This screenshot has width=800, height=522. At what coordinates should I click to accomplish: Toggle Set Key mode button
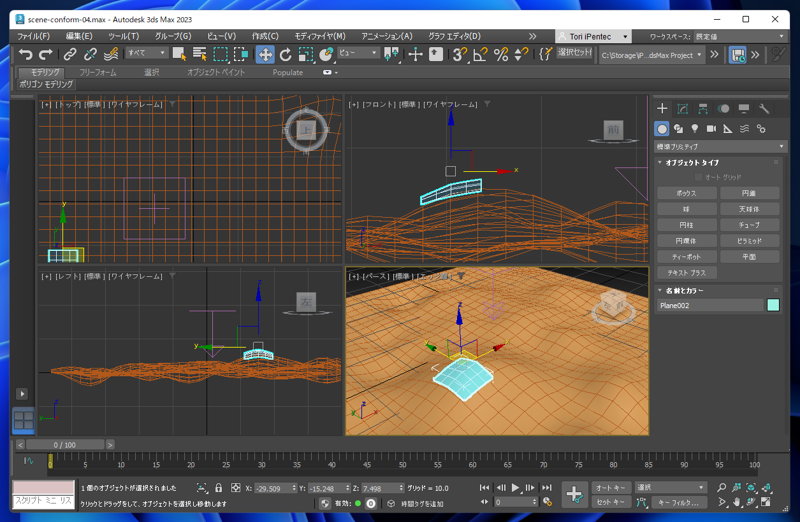coord(611,502)
